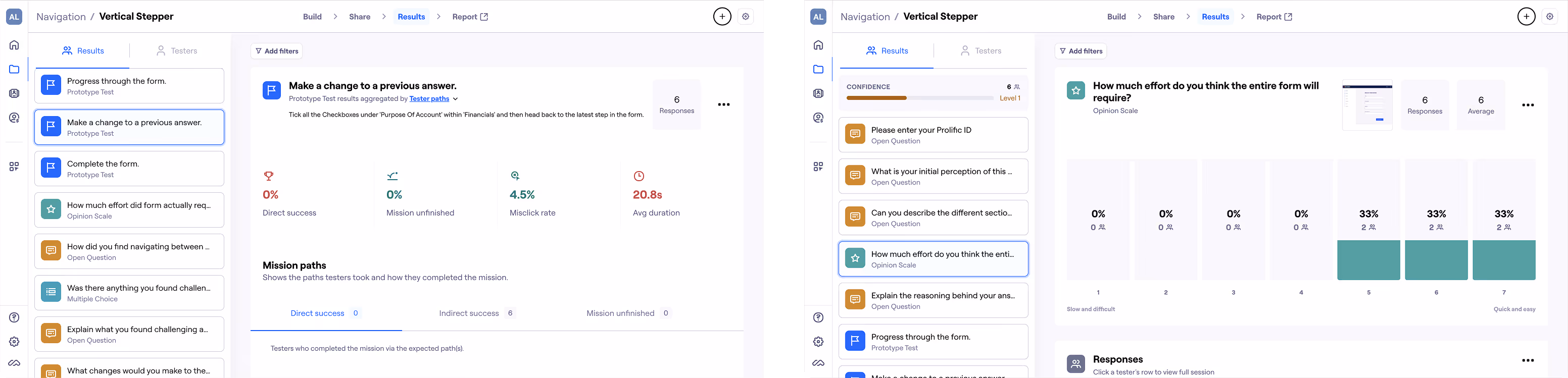Click Navigation breadcrumb in left window
The image size is (1568, 378).
(61, 17)
